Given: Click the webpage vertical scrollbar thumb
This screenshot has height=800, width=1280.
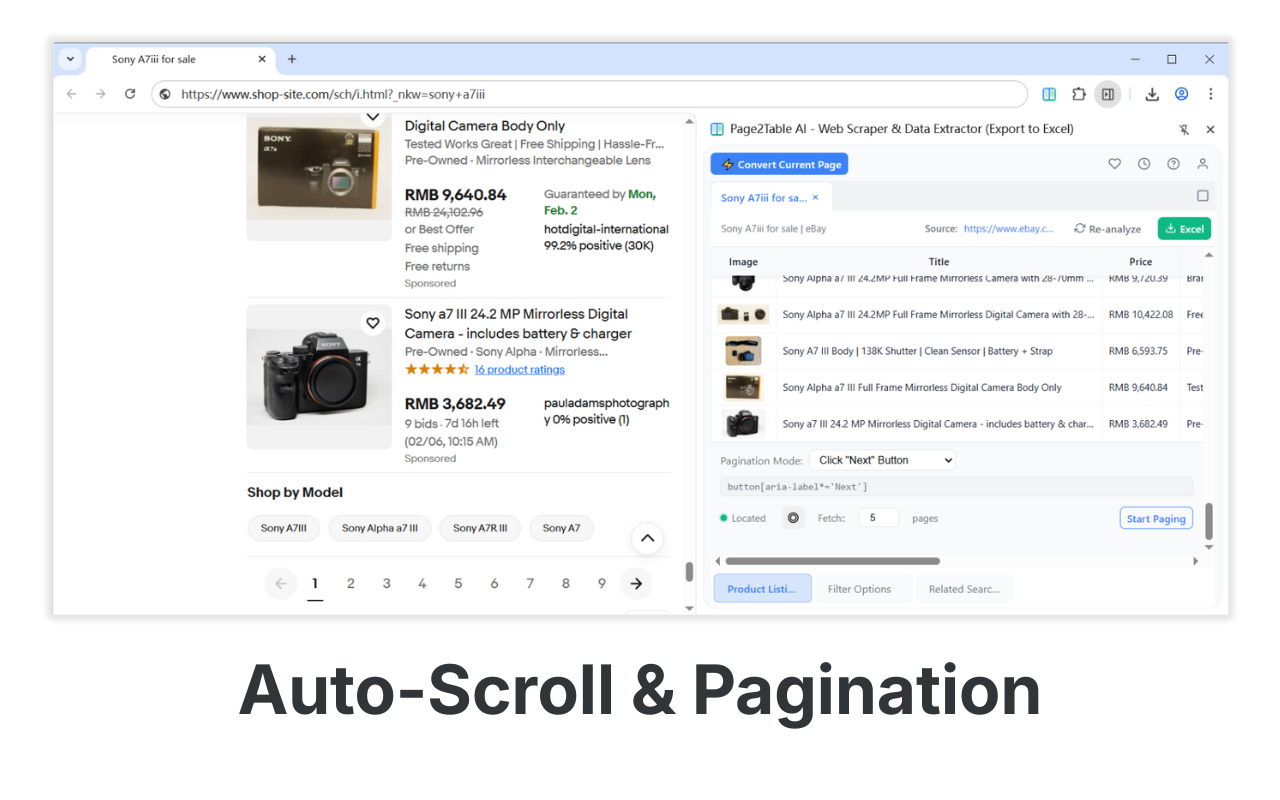Looking at the screenshot, I should click(689, 572).
